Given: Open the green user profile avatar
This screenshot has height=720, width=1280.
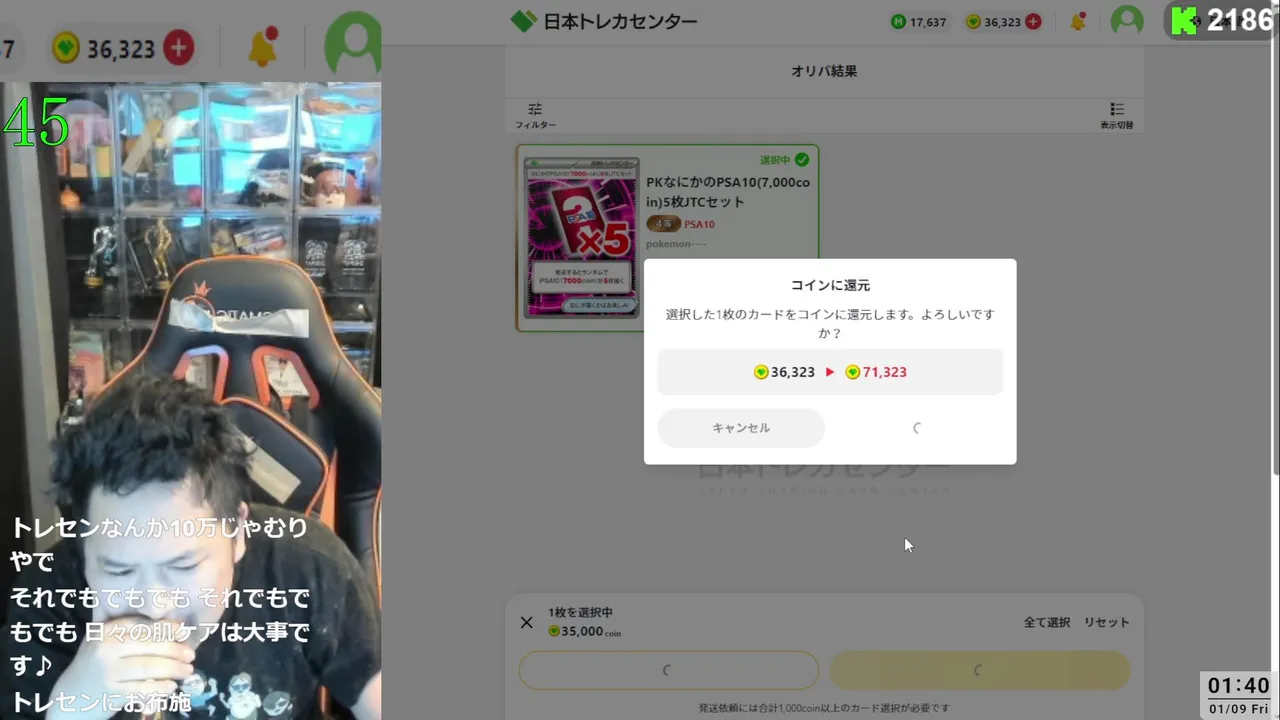Looking at the screenshot, I should 1127,21.
